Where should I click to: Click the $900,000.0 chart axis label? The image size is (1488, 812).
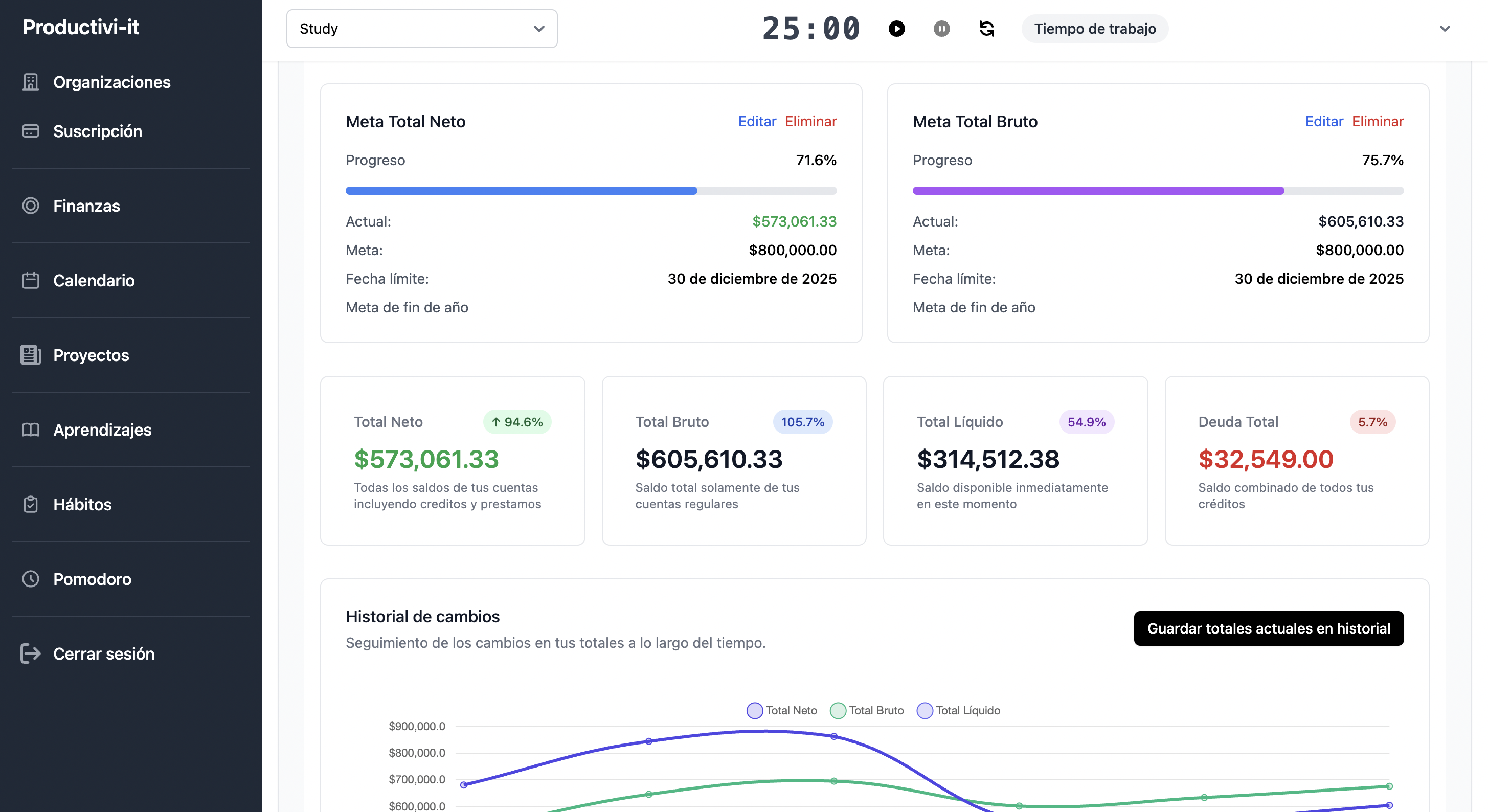416,726
